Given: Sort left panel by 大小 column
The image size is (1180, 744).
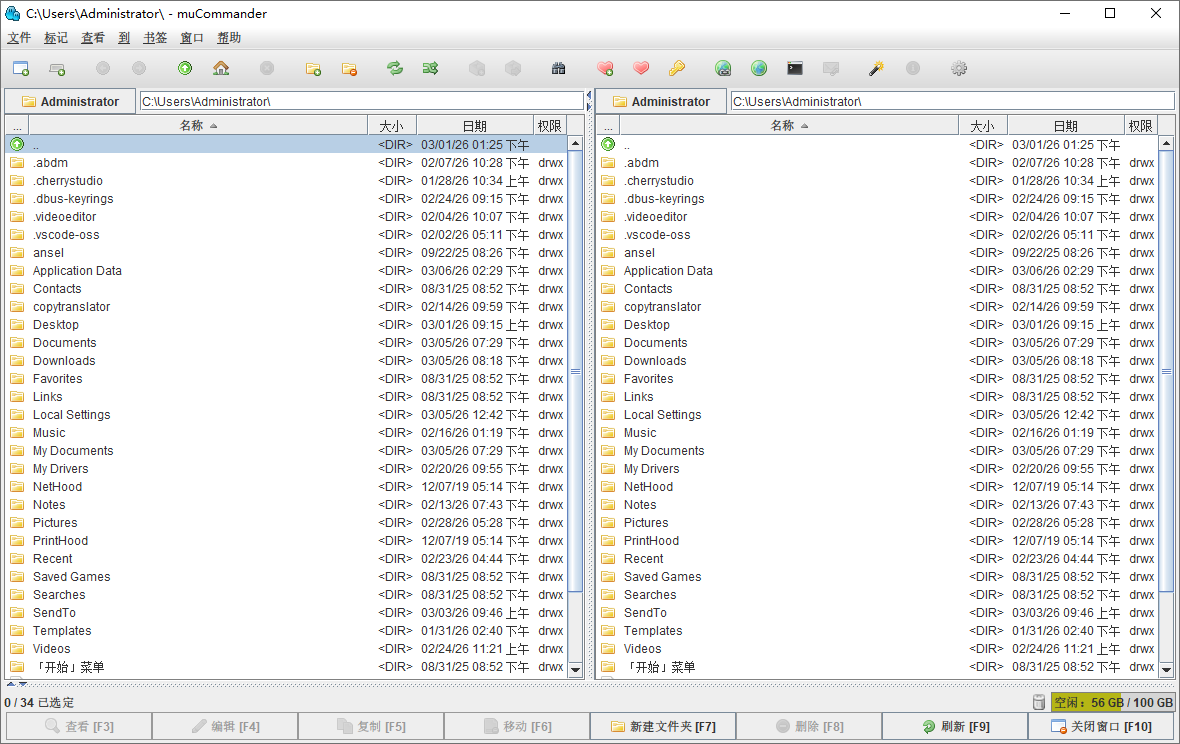Looking at the screenshot, I should (391, 124).
